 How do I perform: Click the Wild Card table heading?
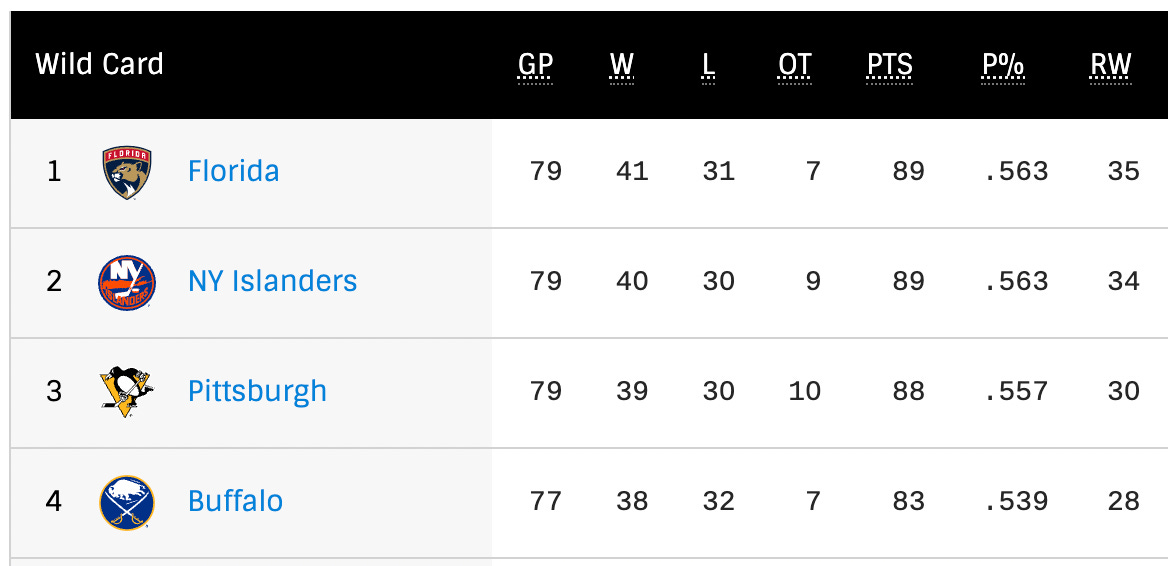point(99,64)
